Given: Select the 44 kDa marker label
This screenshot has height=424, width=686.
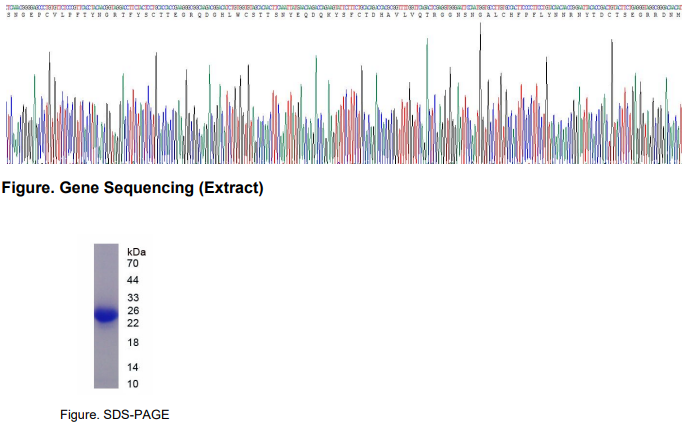Looking at the screenshot, I should (x=133, y=280).
